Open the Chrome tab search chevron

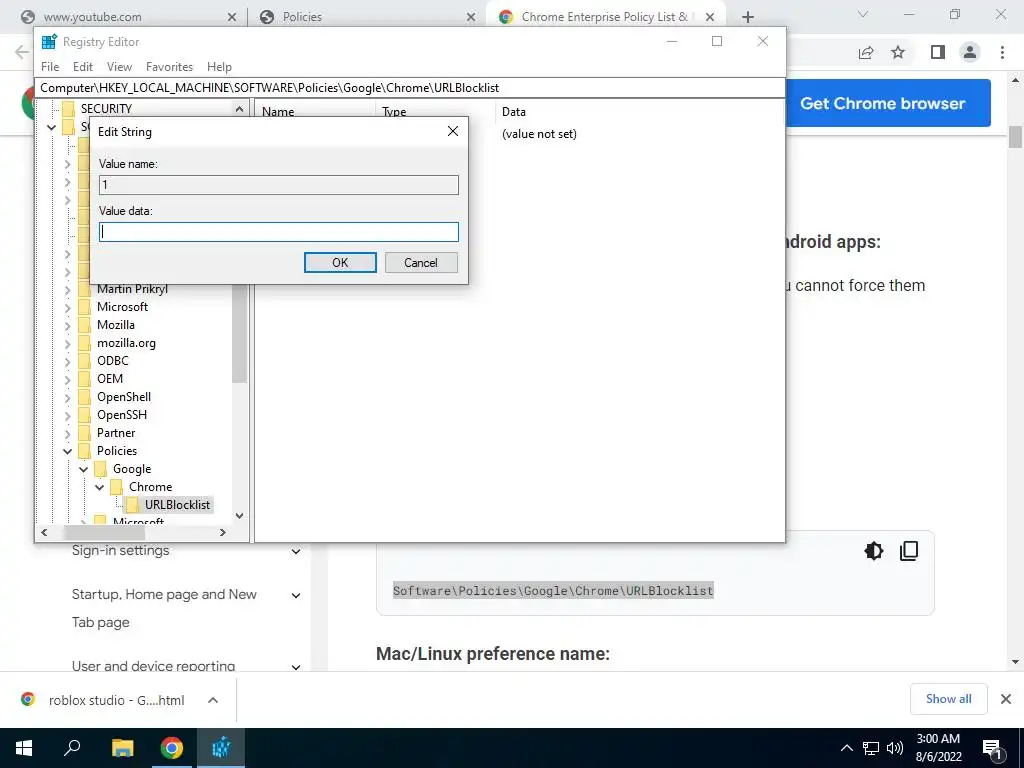(863, 14)
